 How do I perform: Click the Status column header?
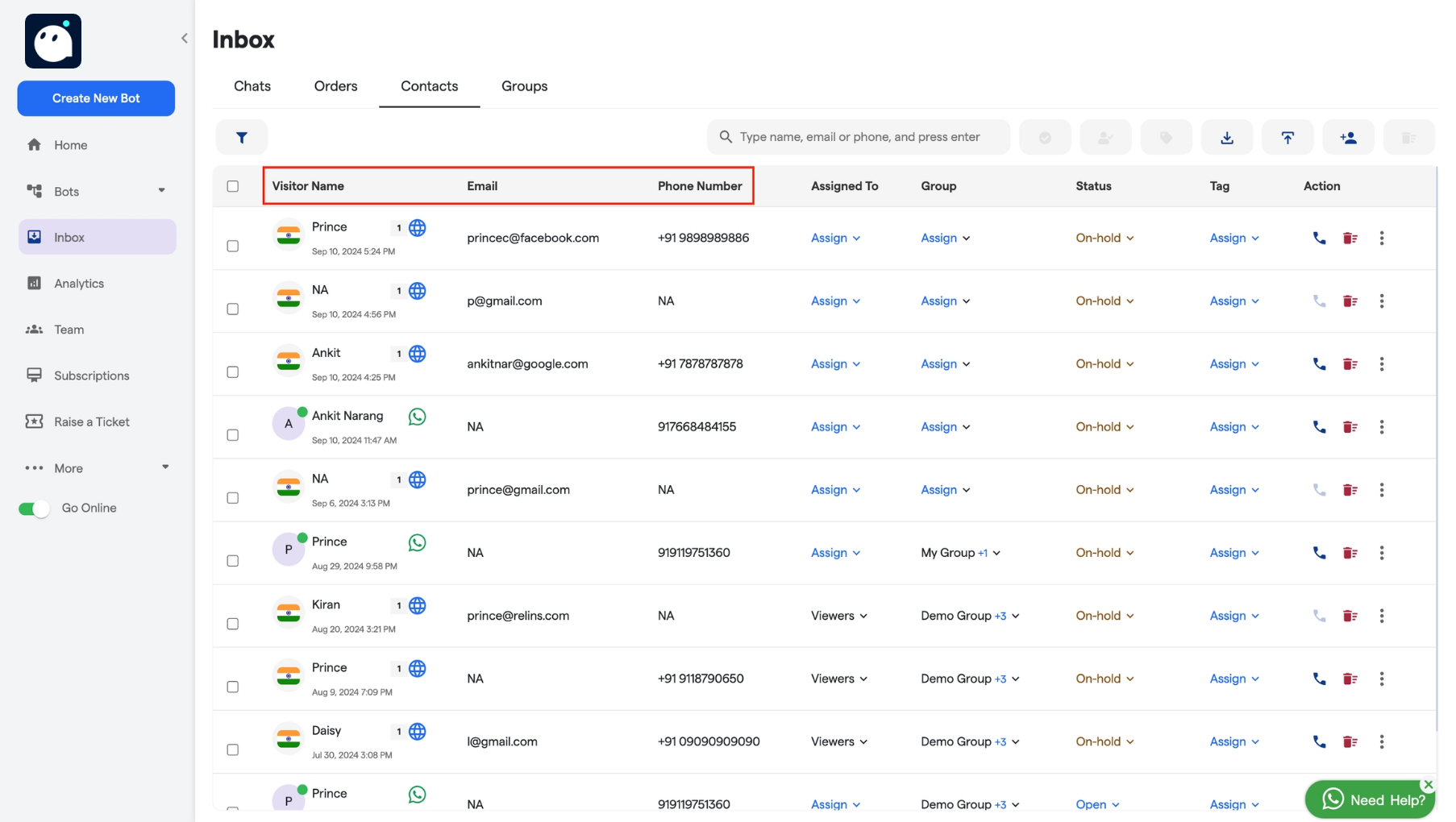1093,186
